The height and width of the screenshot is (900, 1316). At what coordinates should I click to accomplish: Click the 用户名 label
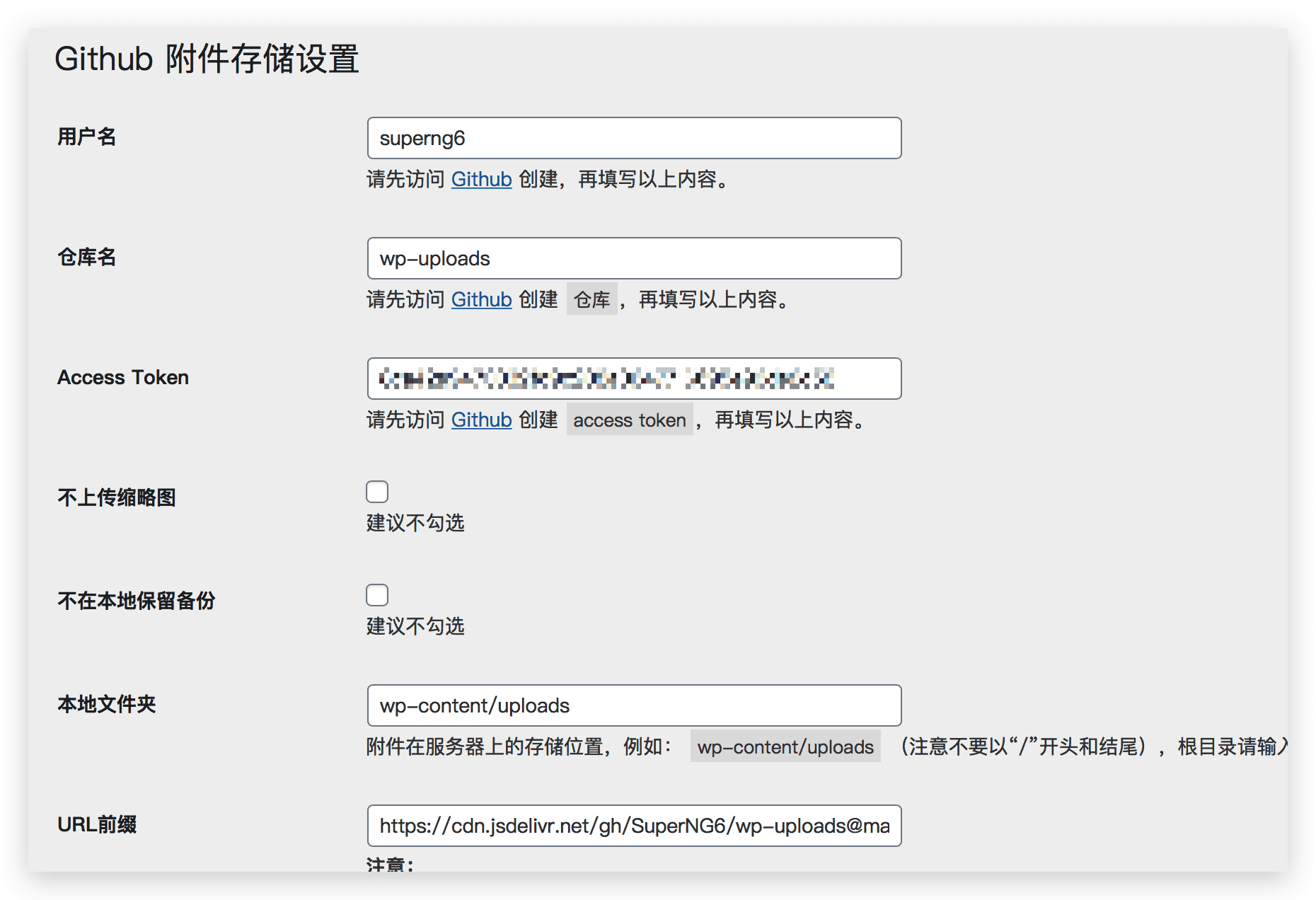[86, 137]
